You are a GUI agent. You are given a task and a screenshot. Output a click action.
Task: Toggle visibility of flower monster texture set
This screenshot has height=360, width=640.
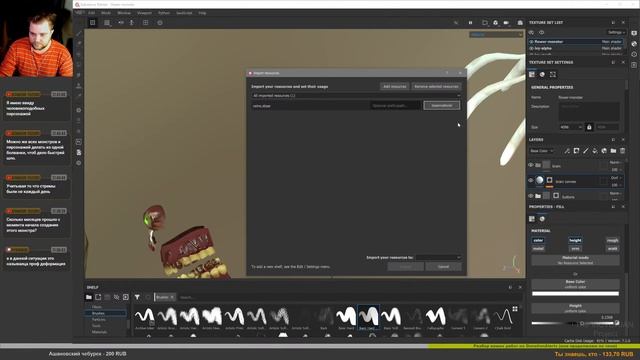[531, 42]
